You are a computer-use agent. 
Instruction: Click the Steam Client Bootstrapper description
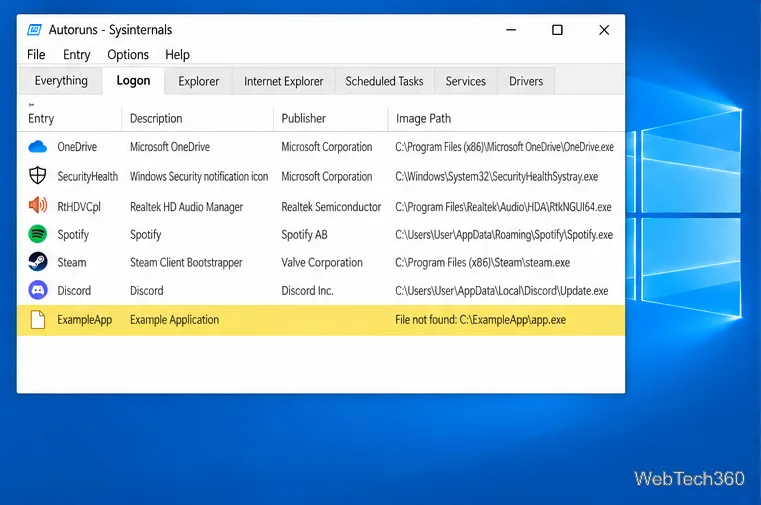click(186, 262)
